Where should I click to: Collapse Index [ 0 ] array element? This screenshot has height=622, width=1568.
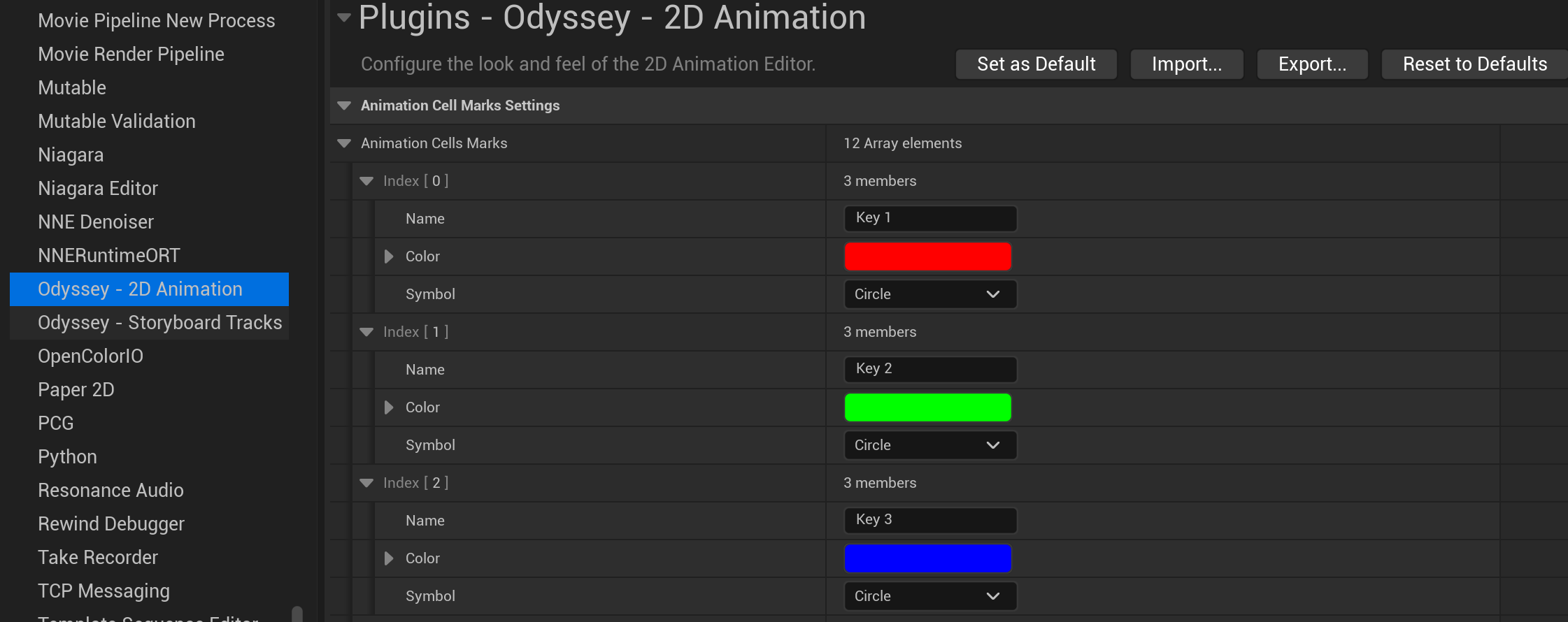pyautogui.click(x=366, y=181)
